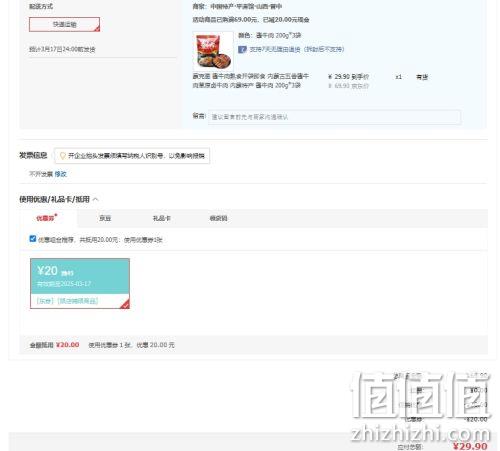Click the blue 7-day return badge icon

click(x=242, y=49)
